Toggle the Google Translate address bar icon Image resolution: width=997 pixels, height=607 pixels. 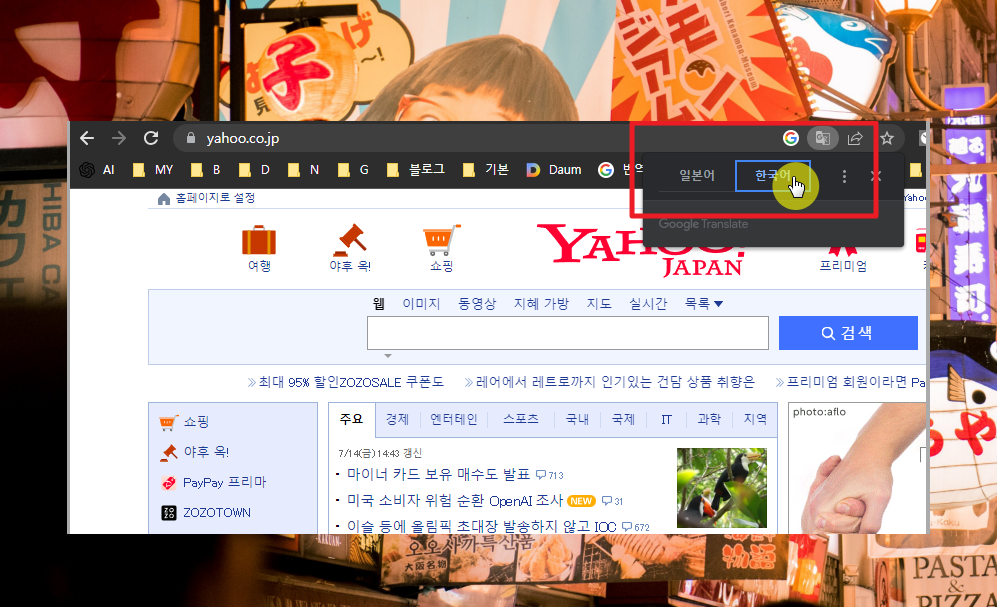(822, 138)
